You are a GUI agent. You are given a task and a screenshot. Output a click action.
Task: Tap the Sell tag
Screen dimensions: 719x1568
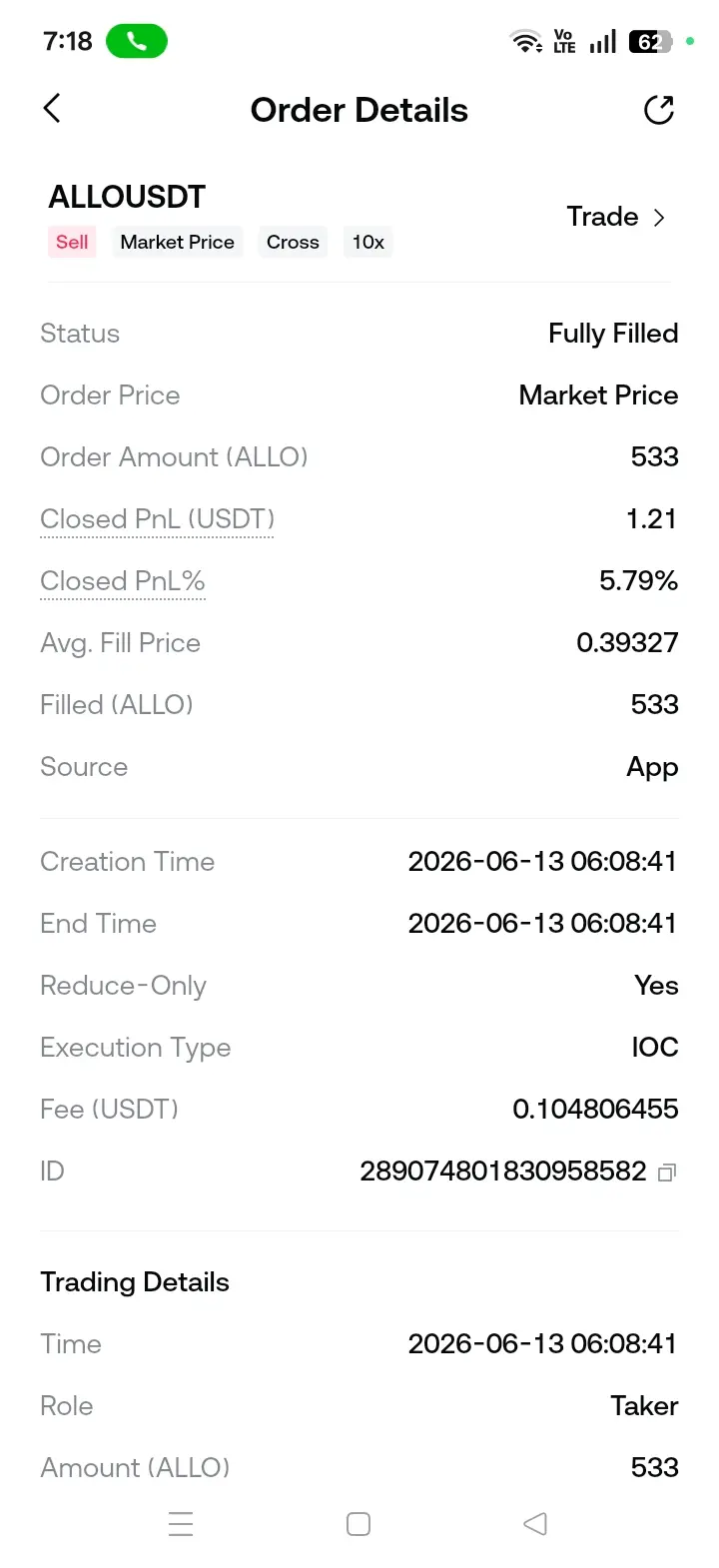pyautogui.click(x=72, y=243)
